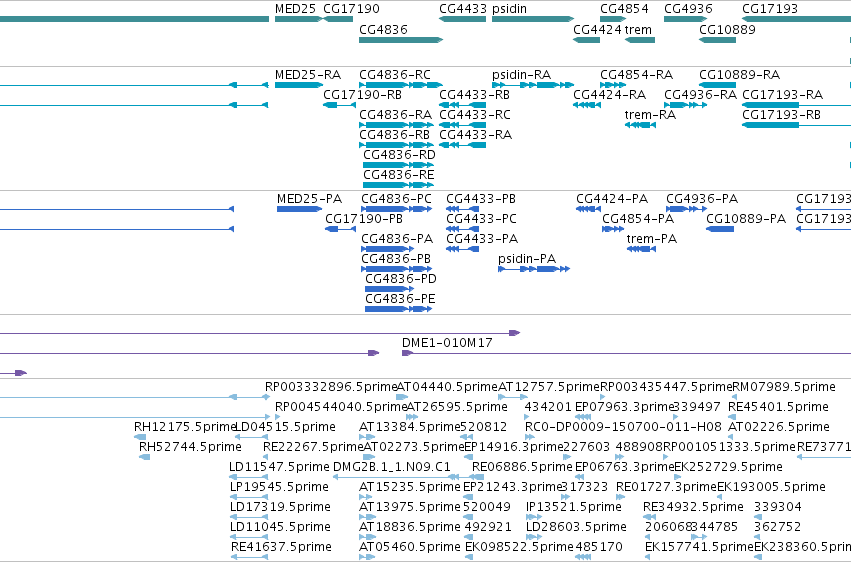This screenshot has height=562, width=851.
Task: Click protein CG4836-PE
Action: pos(400,299)
